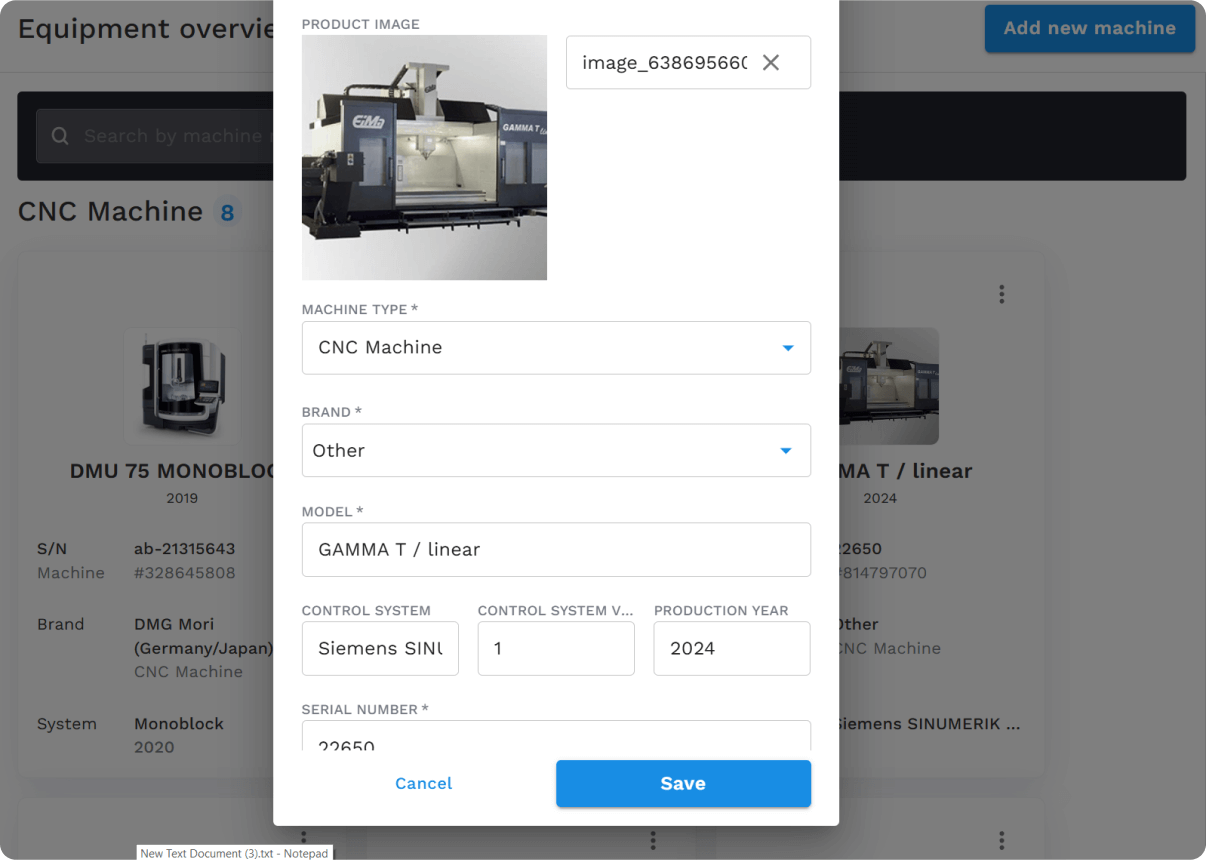Viewport: 1206px width, 860px height.
Task: Collapse the Brand selector using its chevron arrow
Action: click(786, 450)
